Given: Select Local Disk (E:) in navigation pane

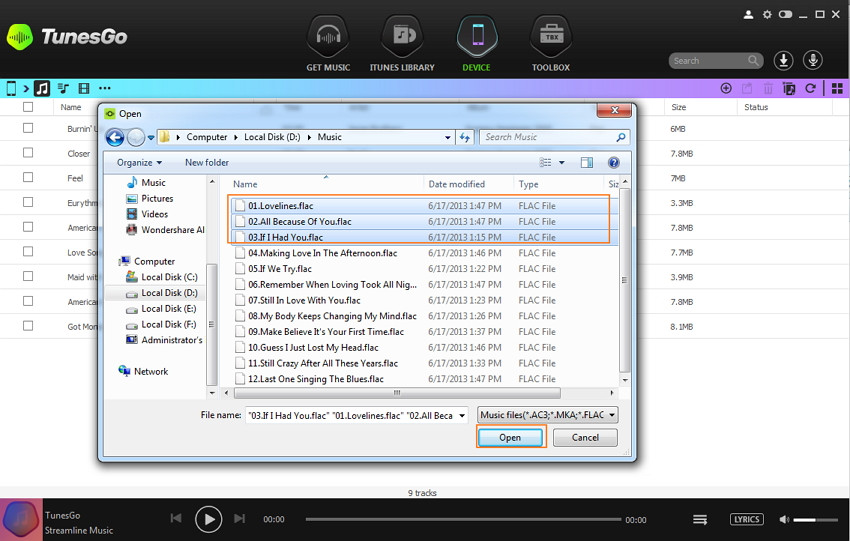Looking at the screenshot, I should tap(169, 308).
